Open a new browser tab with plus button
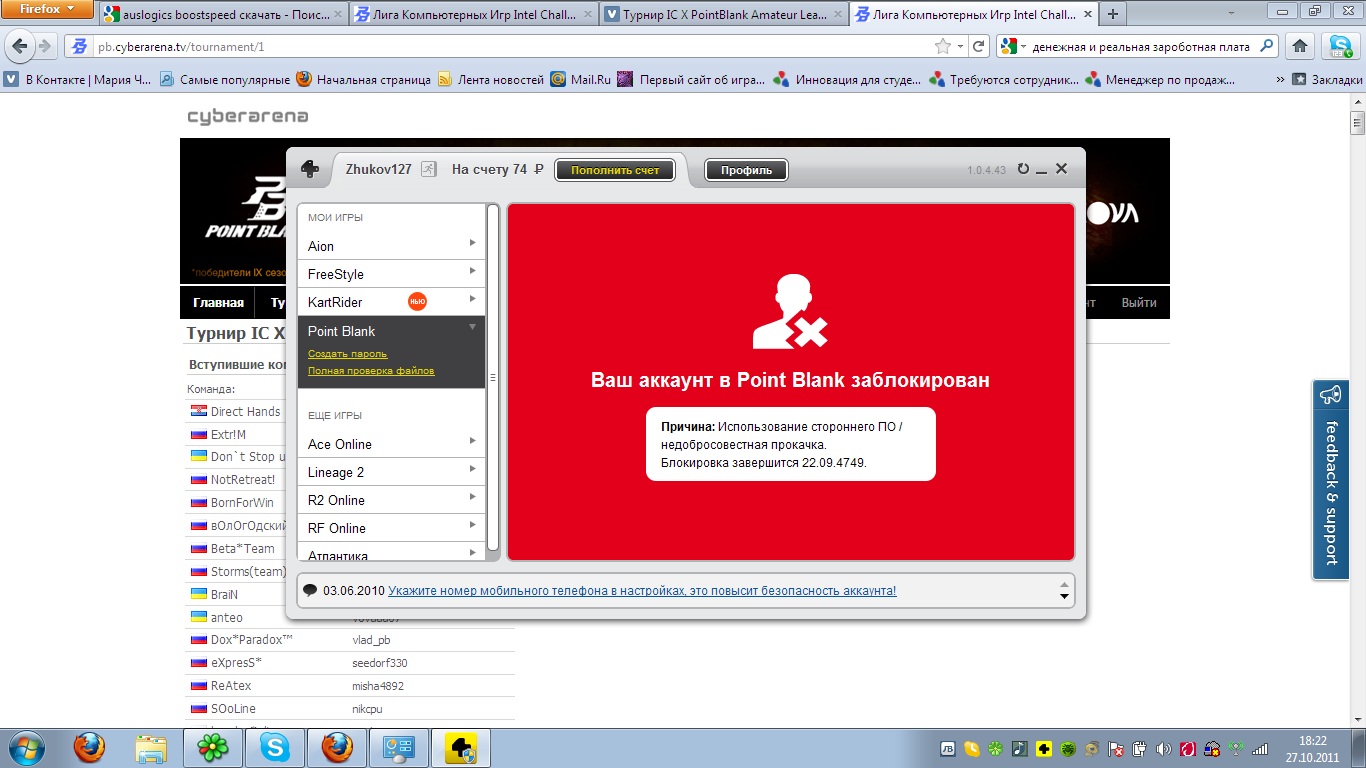This screenshot has width=1366, height=768. (x=1112, y=14)
